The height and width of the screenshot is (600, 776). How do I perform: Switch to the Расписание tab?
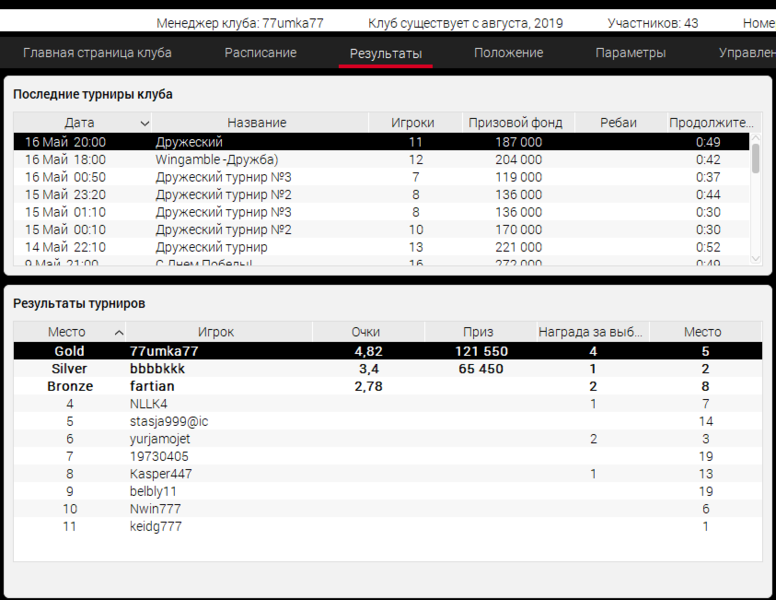(260, 53)
